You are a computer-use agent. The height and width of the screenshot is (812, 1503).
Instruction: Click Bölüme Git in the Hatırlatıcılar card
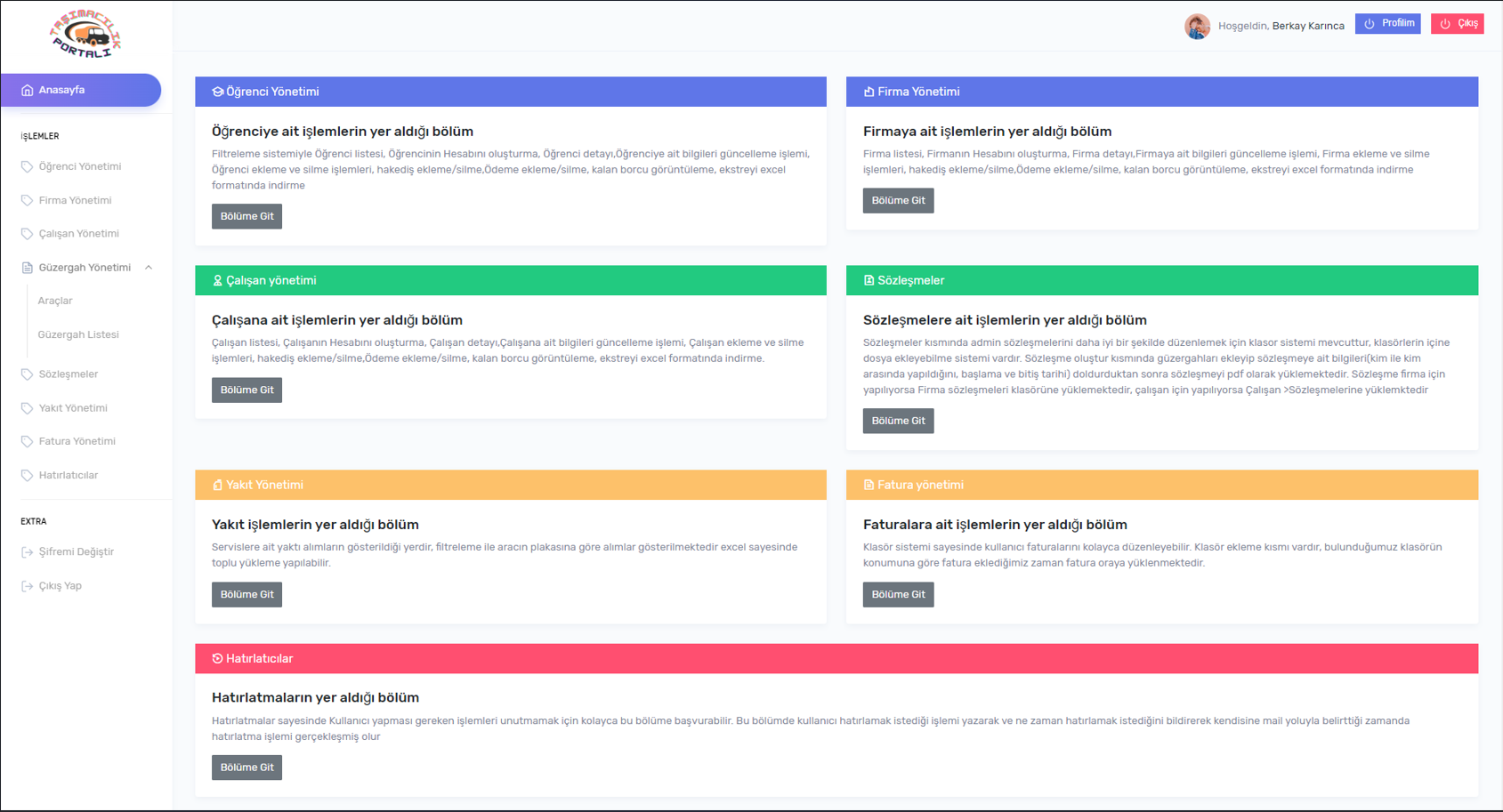tap(246, 768)
